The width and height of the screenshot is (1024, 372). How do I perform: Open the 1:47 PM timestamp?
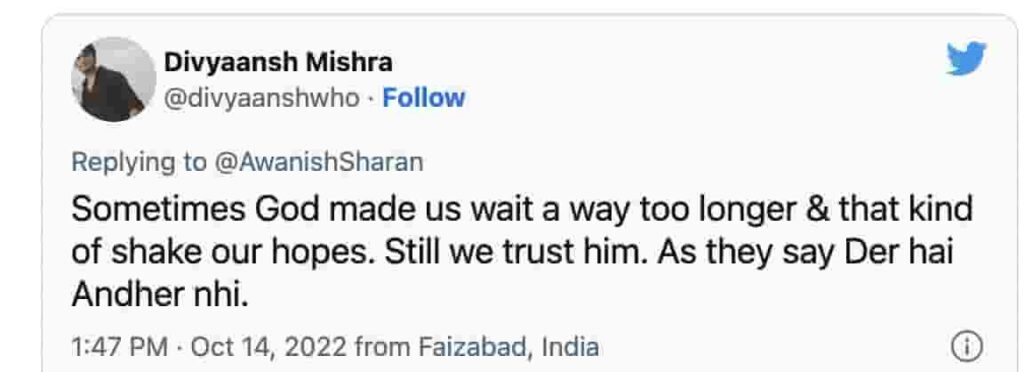(120, 347)
